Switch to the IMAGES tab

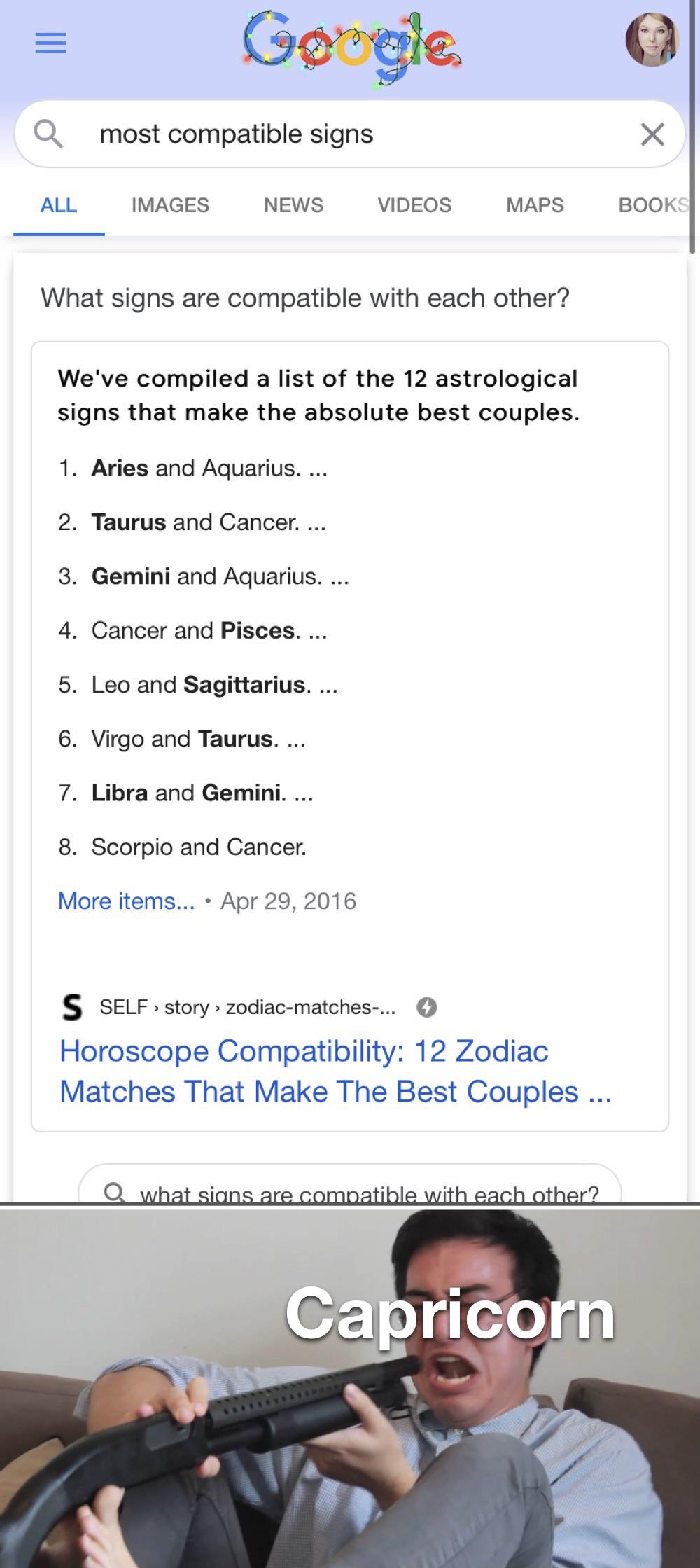169,204
